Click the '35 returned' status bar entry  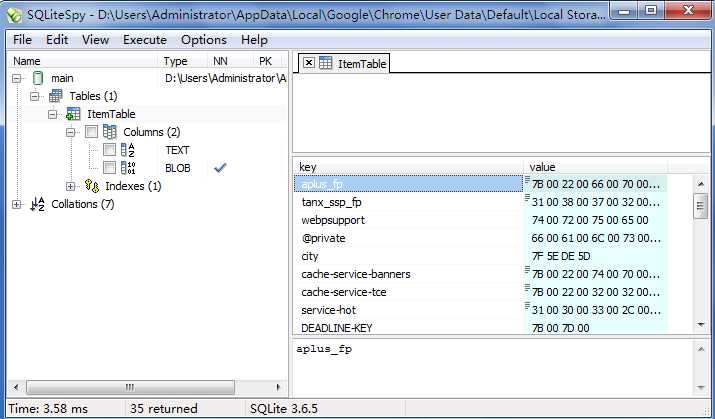point(163,409)
